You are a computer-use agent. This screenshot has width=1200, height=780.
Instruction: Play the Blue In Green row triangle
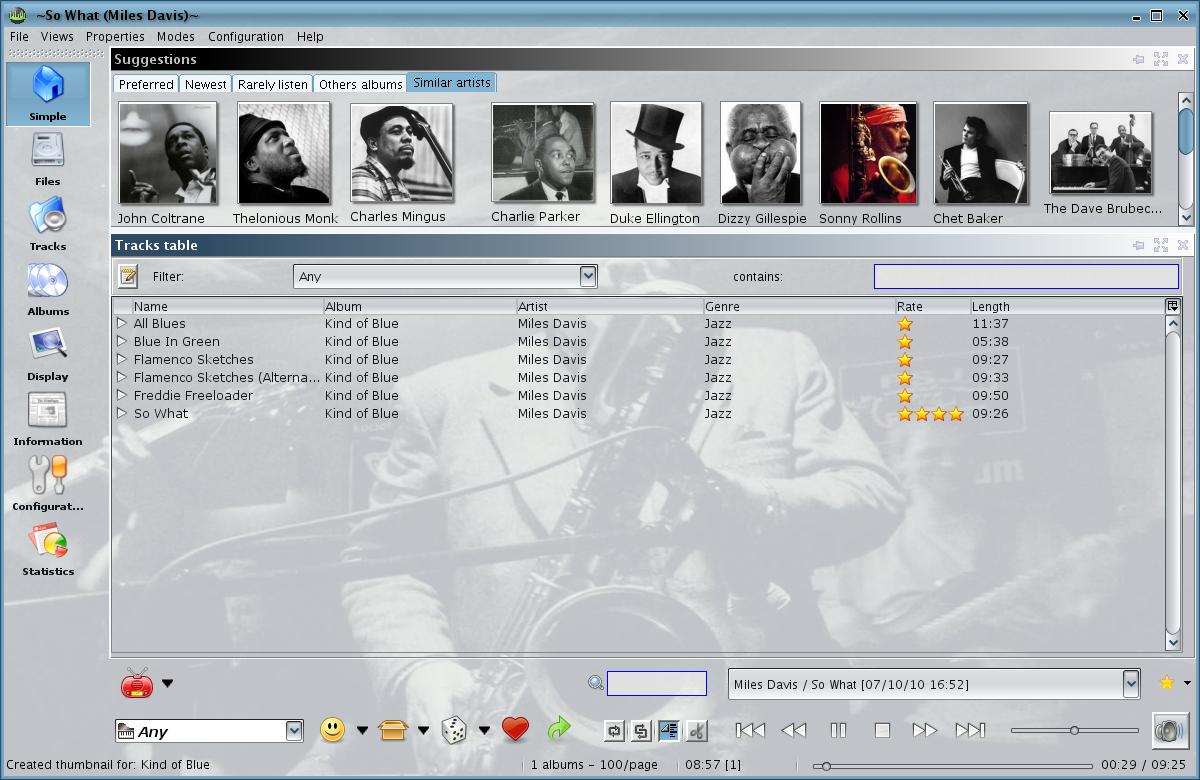(122, 341)
